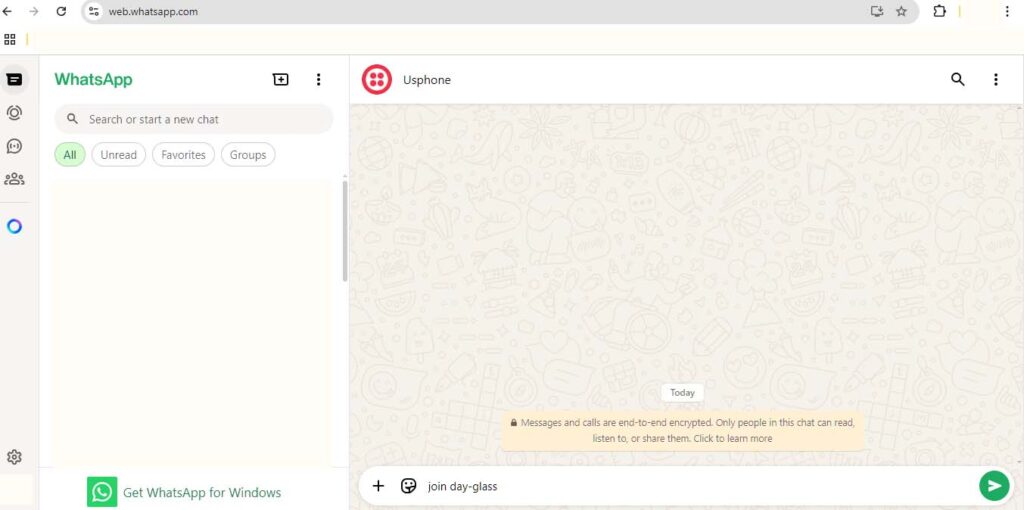
Task: Start a new chat with plus icon
Action: (x=280, y=80)
